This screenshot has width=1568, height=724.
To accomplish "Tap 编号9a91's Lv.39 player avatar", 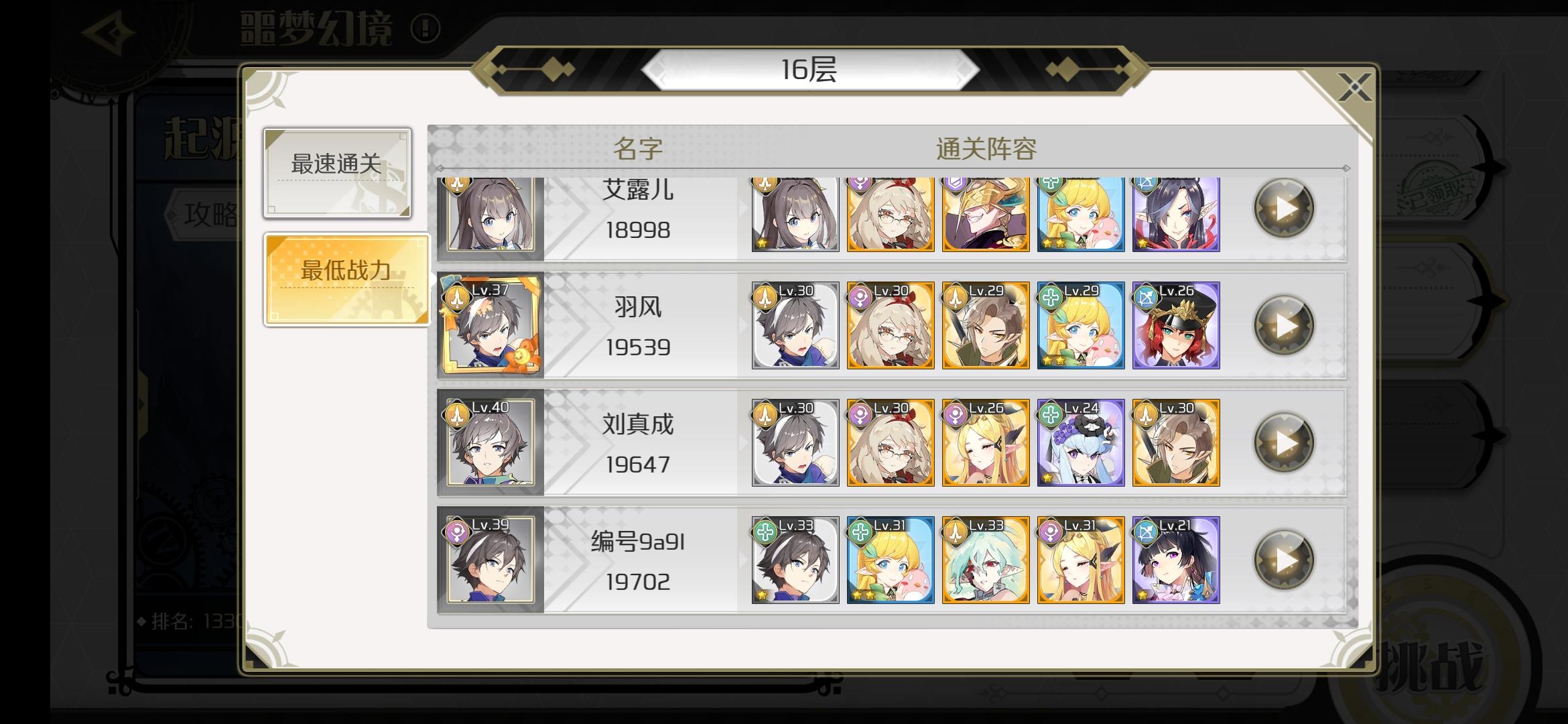I will (491, 560).
